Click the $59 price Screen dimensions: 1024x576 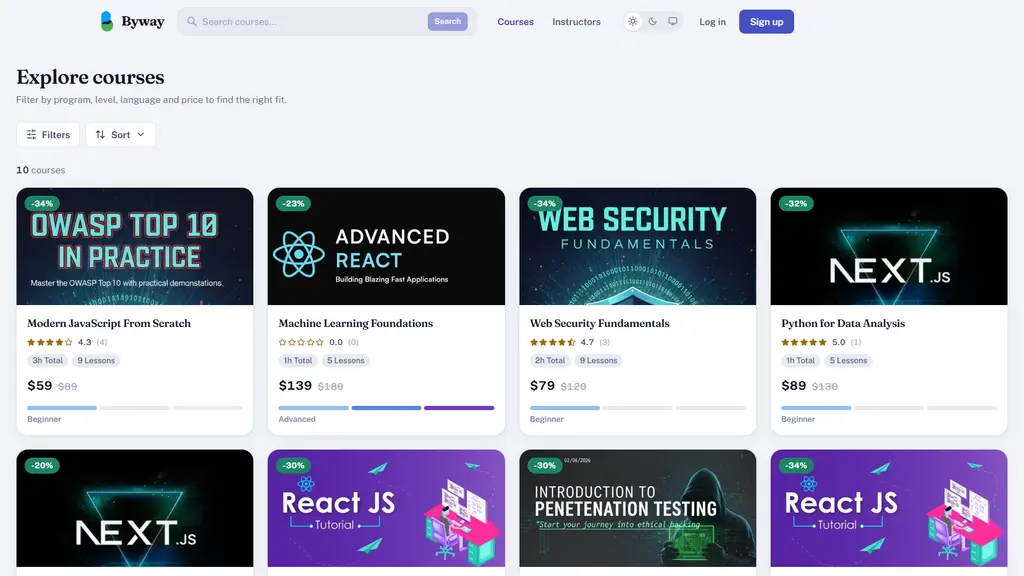coord(39,385)
